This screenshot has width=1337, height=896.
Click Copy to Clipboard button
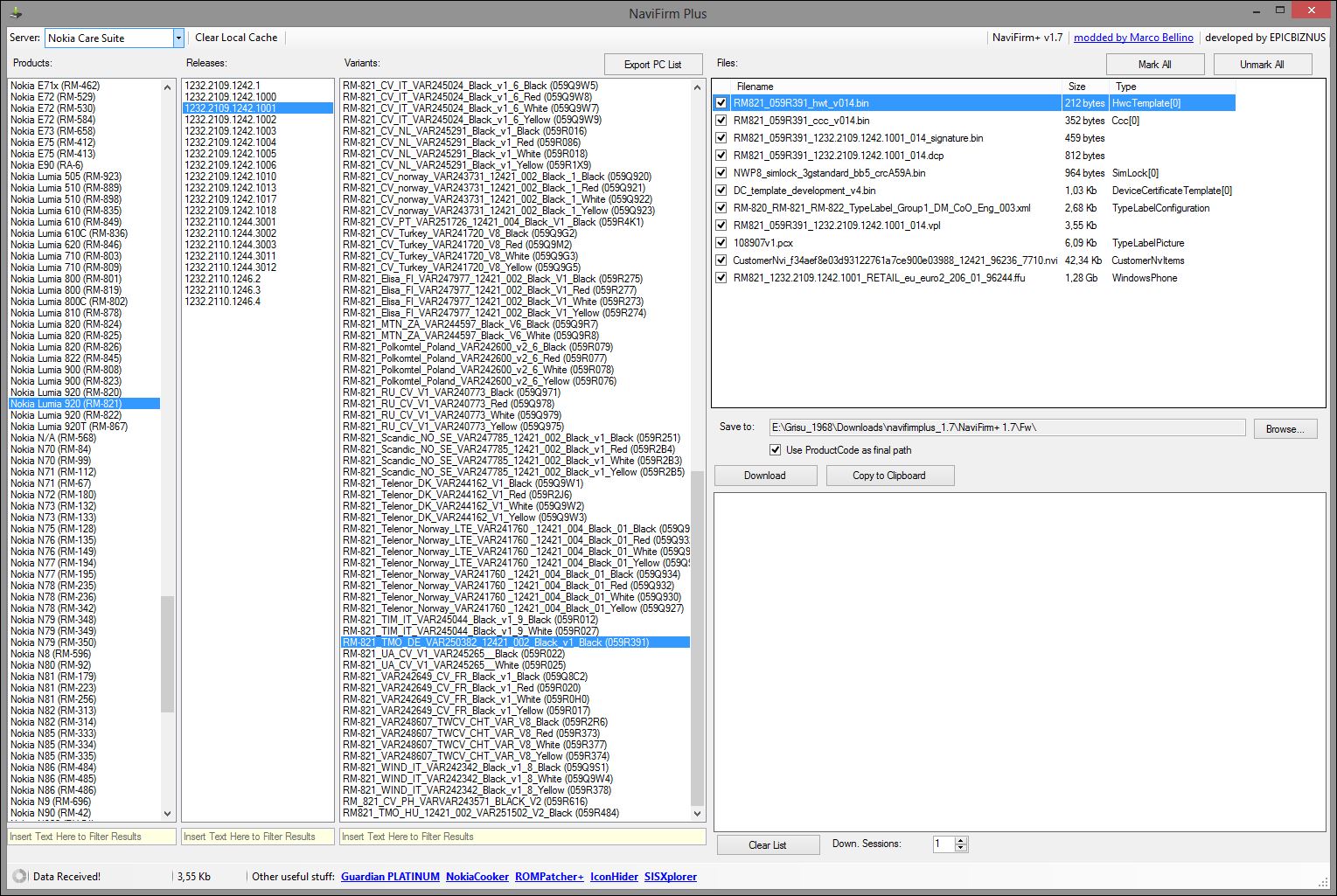[x=889, y=476]
